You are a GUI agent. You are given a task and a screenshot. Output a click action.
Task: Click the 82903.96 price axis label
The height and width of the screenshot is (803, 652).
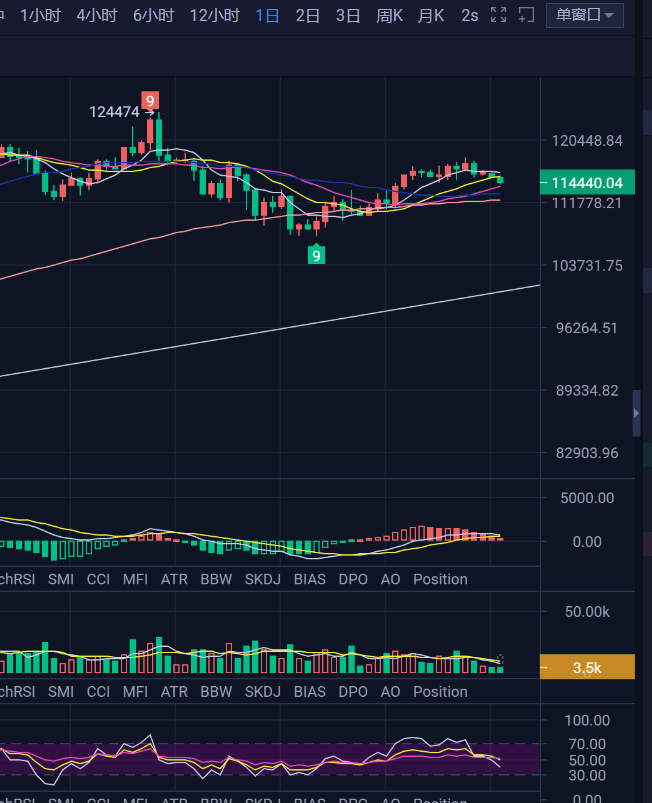pos(587,453)
